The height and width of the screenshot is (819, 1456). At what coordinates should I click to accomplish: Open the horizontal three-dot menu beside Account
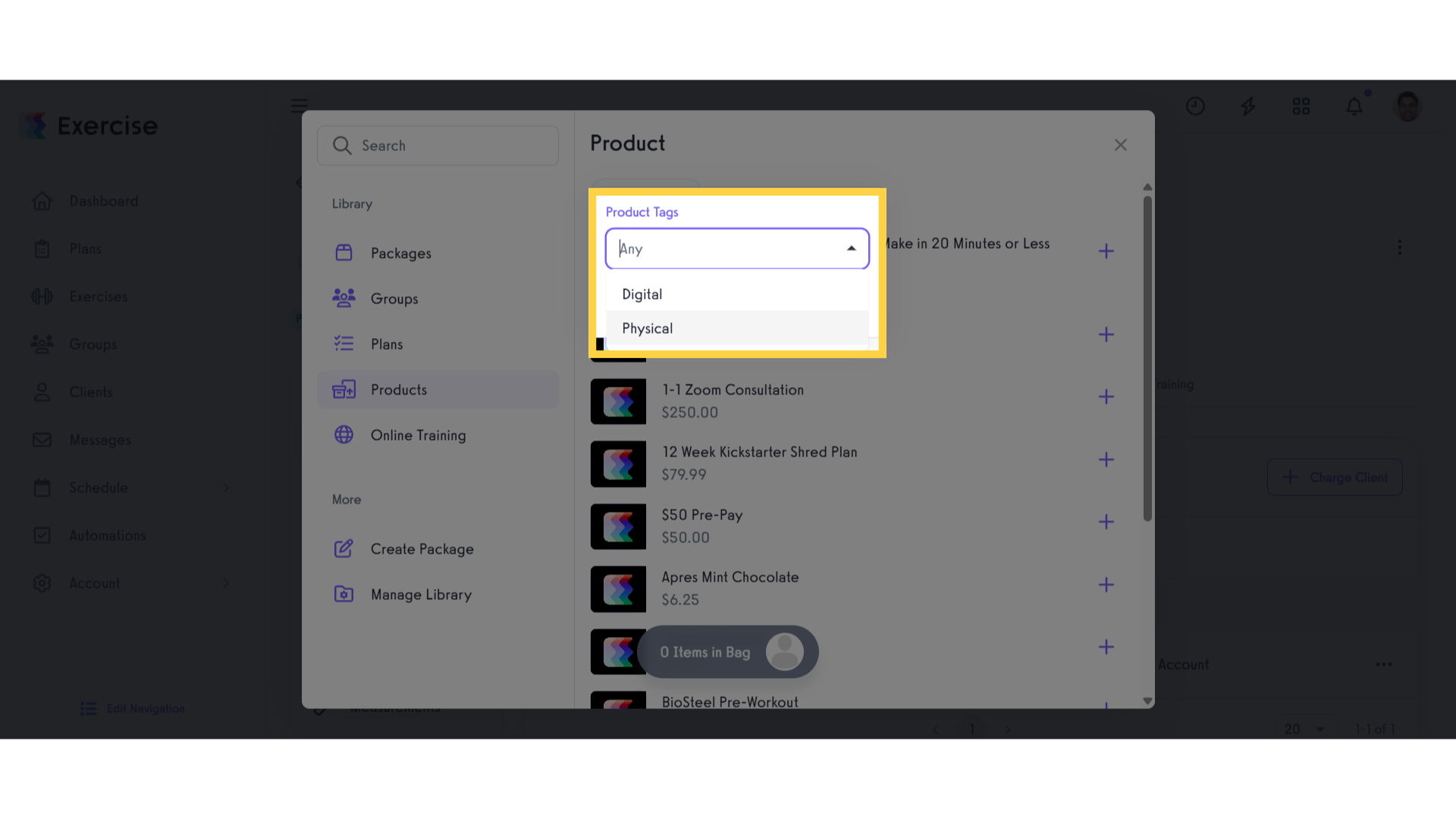[x=1384, y=664]
